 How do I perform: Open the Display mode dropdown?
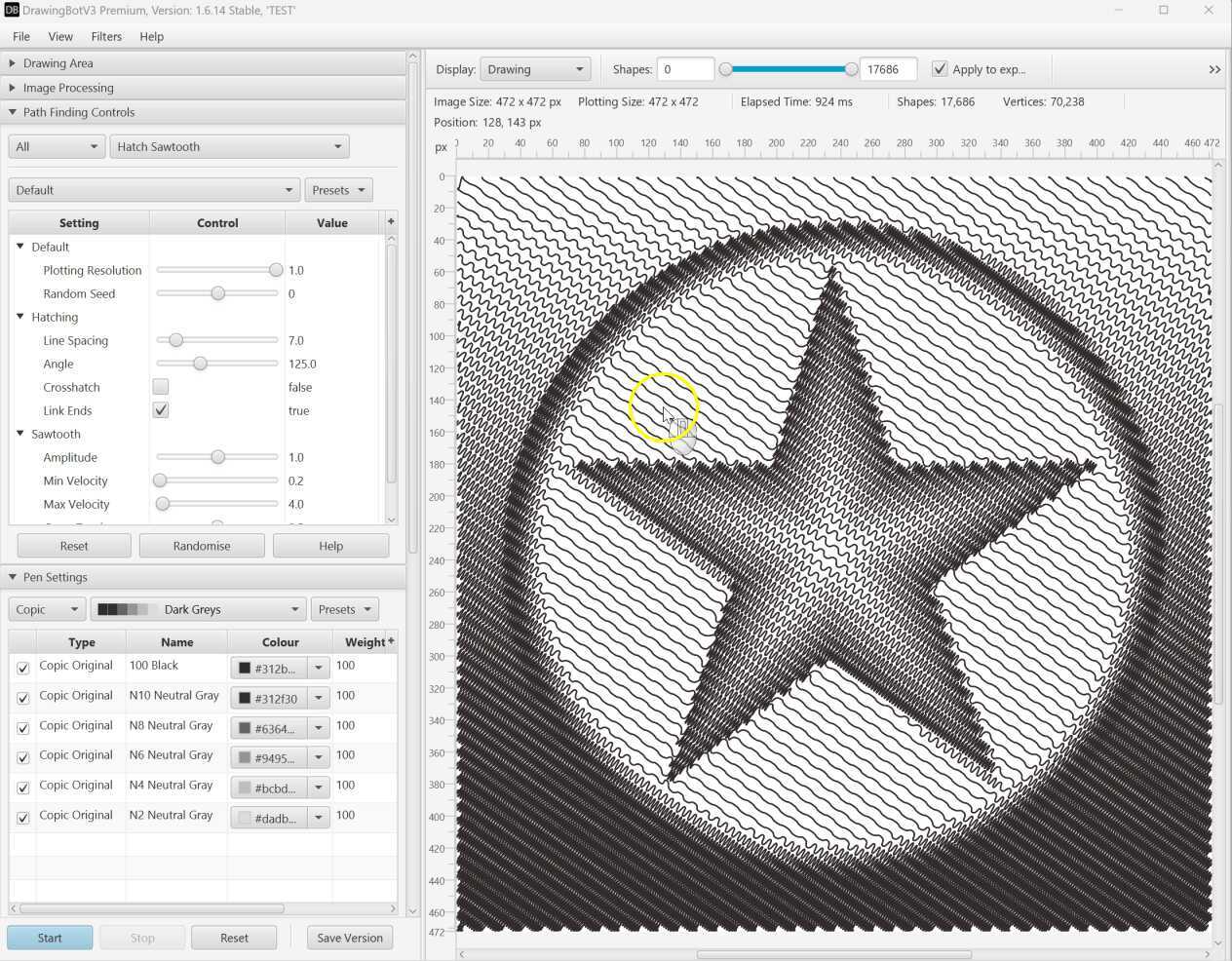(x=535, y=69)
